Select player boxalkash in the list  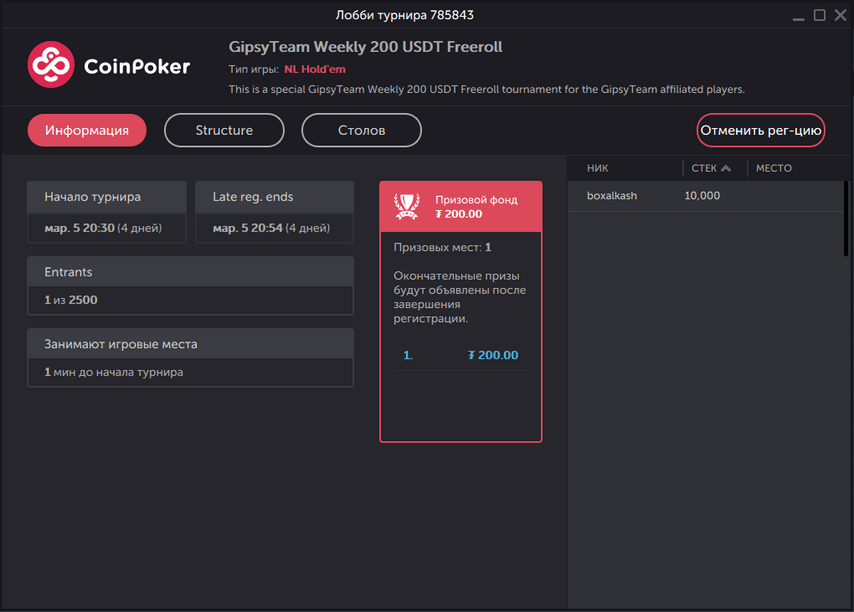coord(612,195)
